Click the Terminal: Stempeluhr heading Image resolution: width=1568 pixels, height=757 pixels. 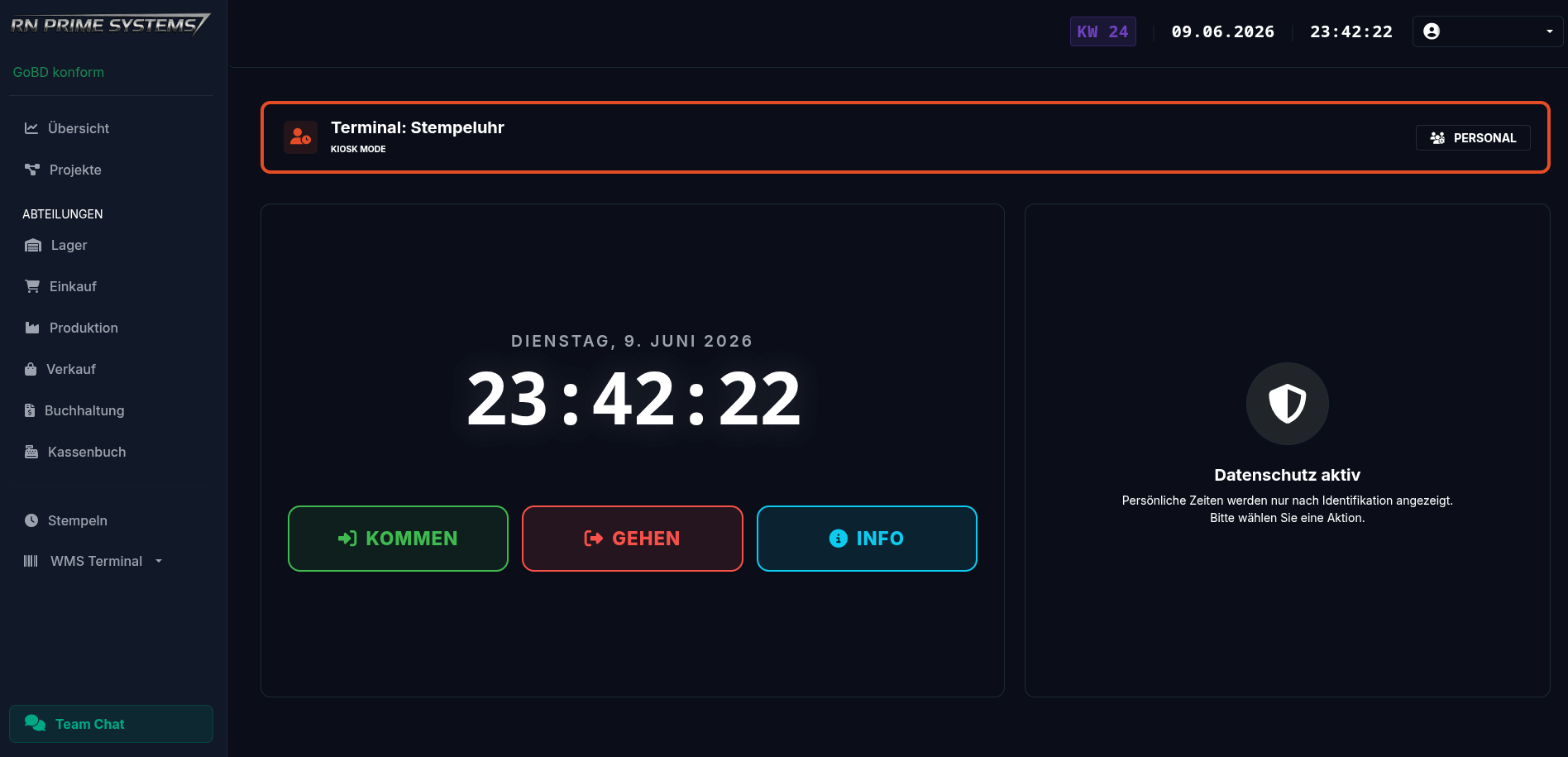418,127
